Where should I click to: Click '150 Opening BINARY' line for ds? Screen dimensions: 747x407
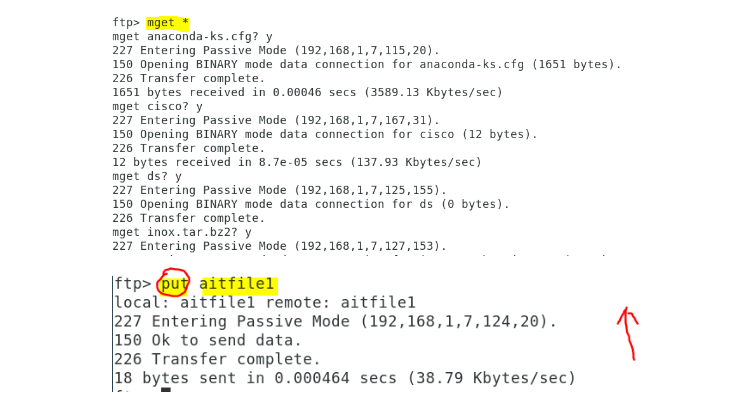pyautogui.click(x=311, y=204)
